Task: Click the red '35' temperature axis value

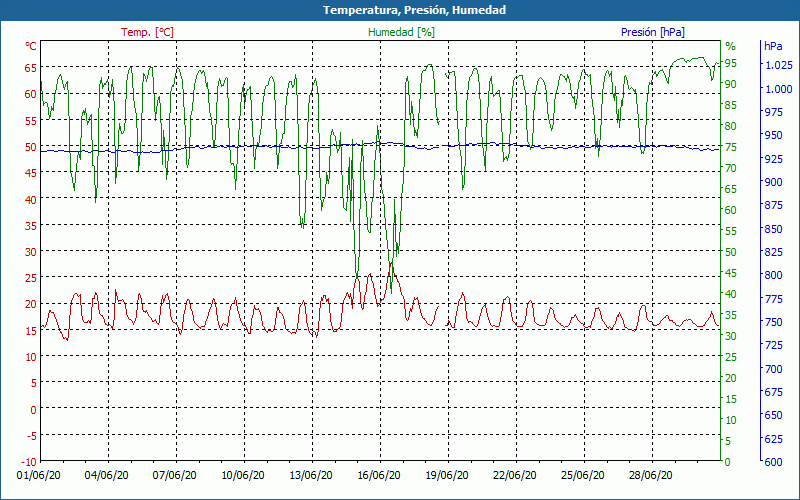Action: tap(31, 226)
